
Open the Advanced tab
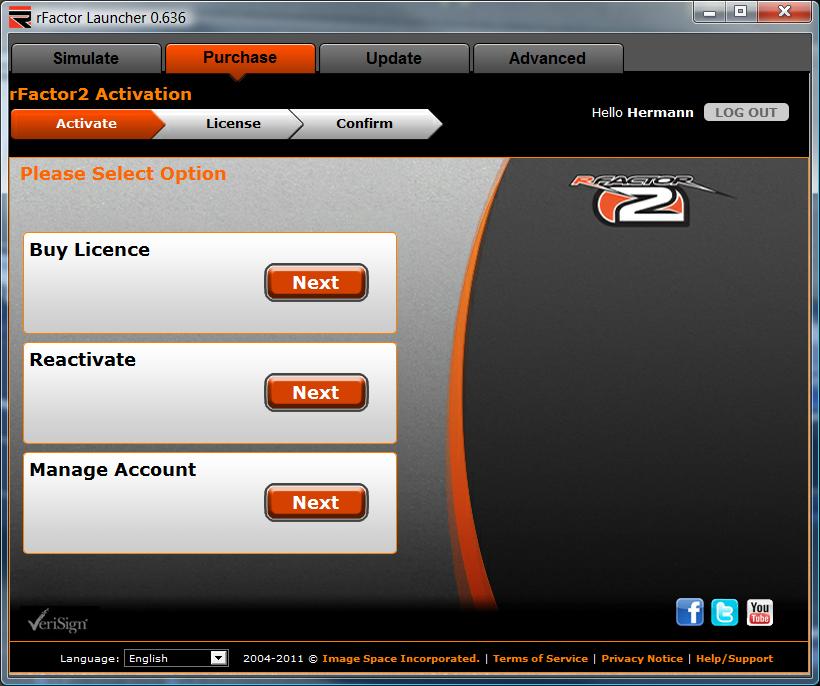point(547,58)
